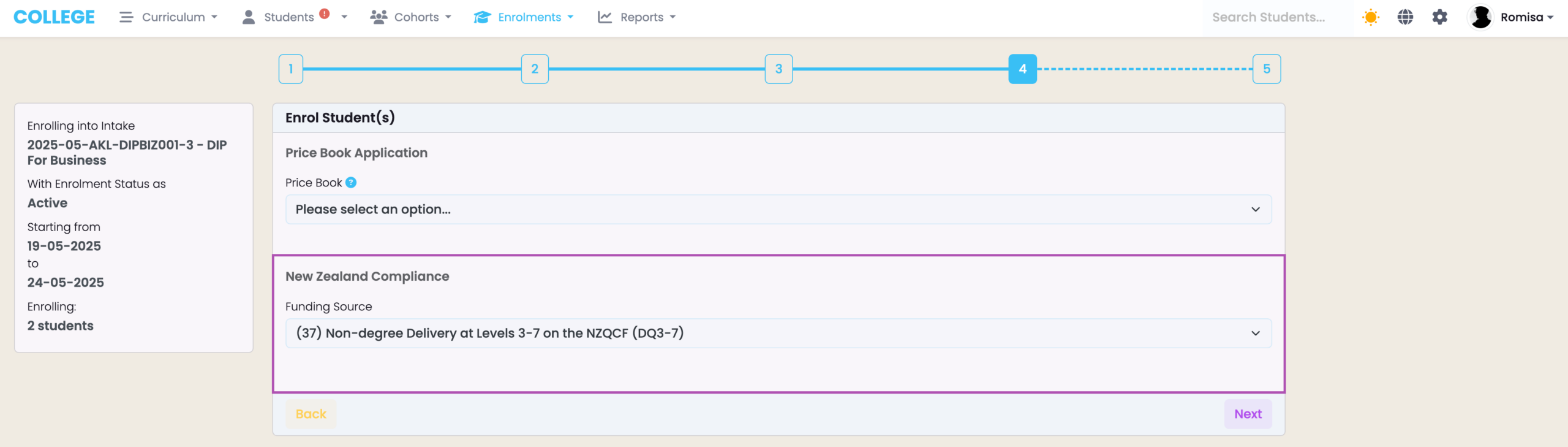Viewport: 1568px width, 447px height.
Task: Click Romisa's profile avatar
Action: tap(1480, 17)
